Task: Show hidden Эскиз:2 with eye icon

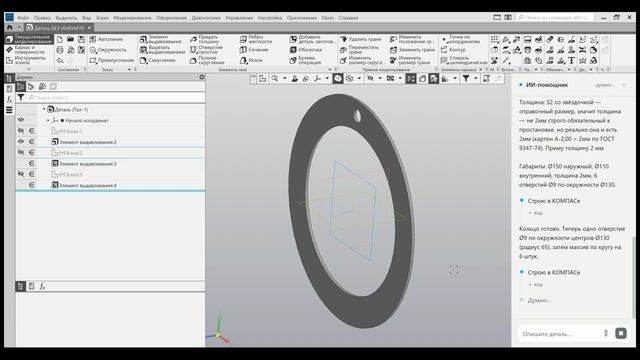Action: coord(21,152)
